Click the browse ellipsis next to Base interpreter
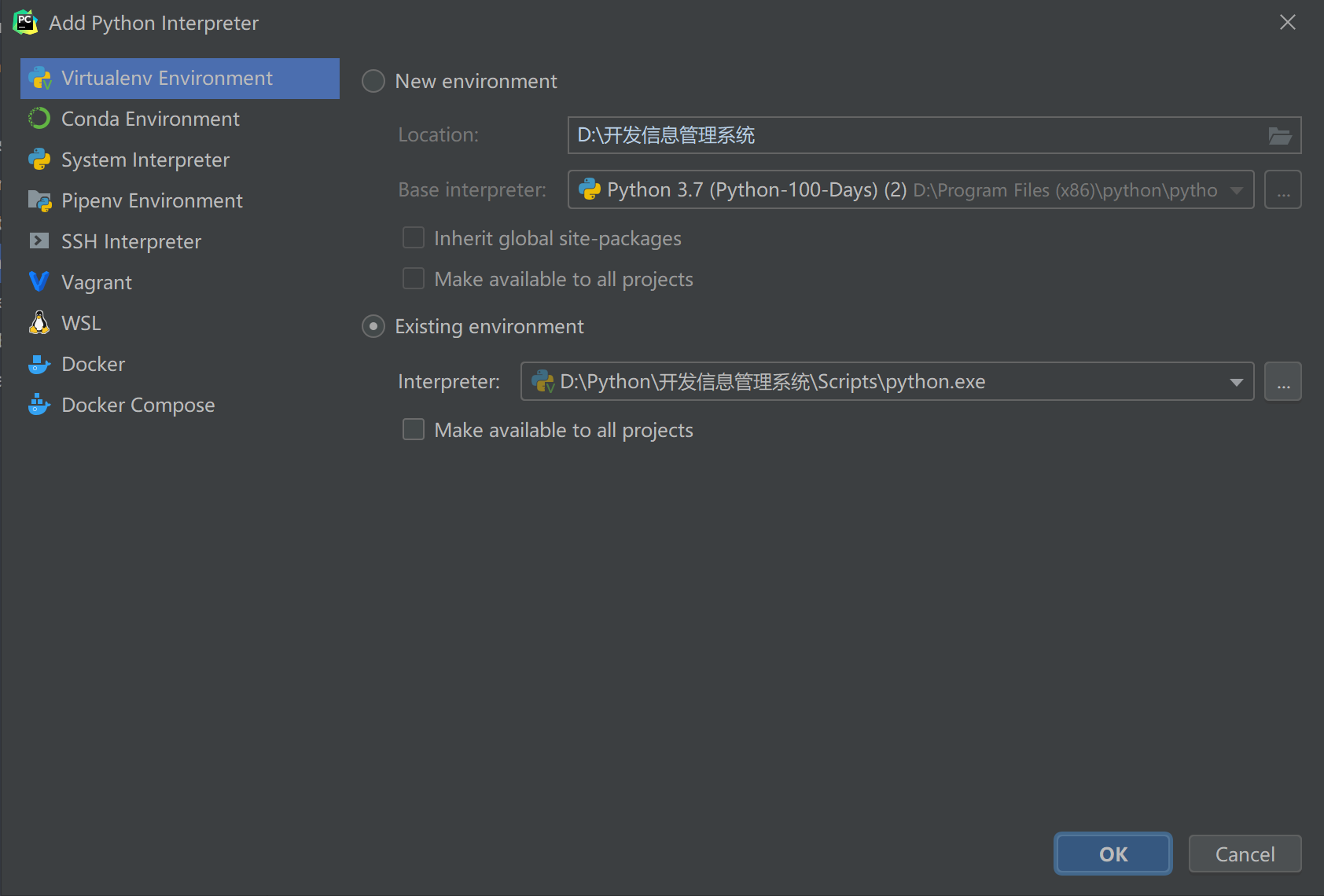The image size is (1324, 896). point(1282,189)
